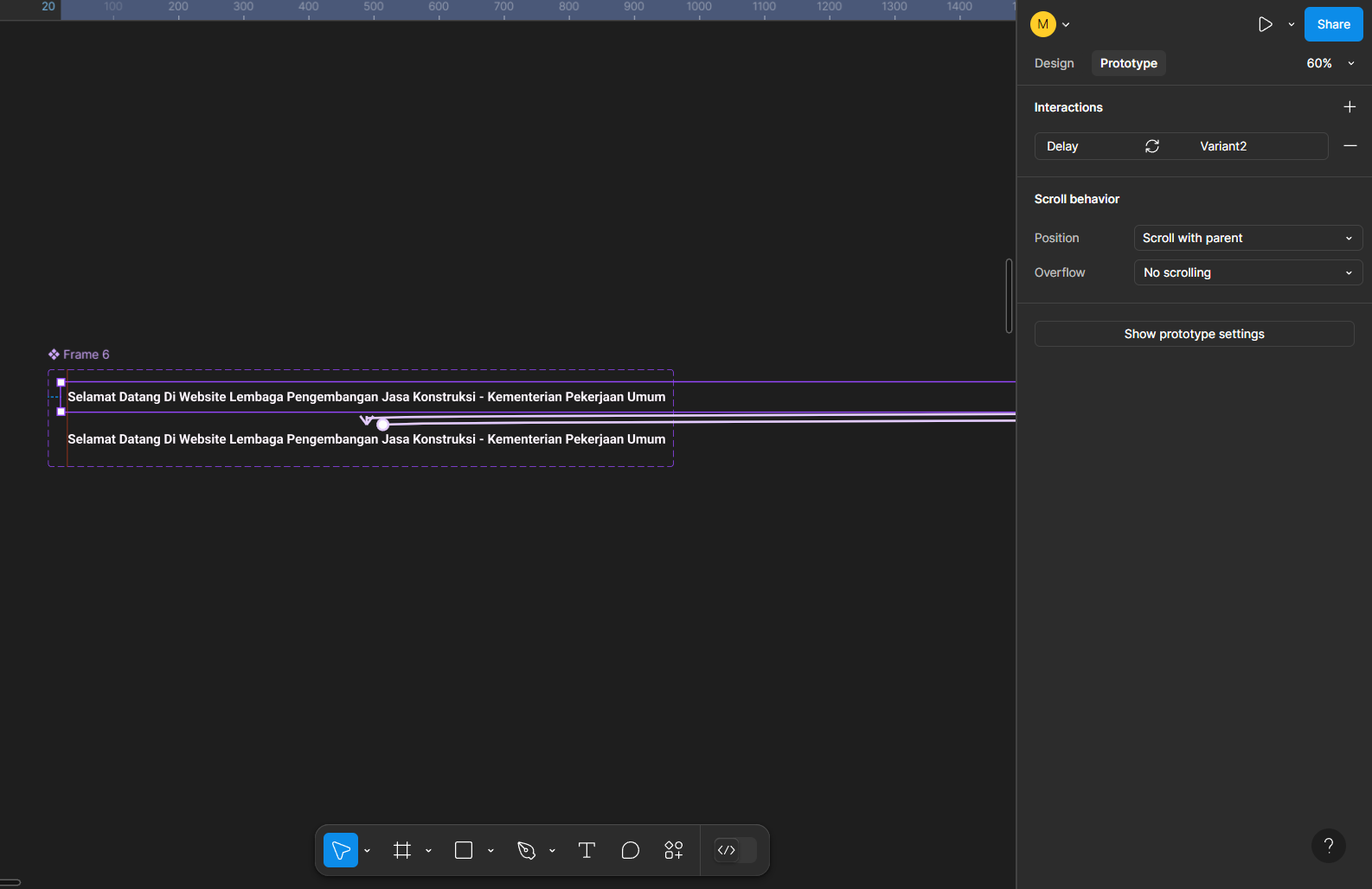Open the Move tool options arrow
The image size is (1372, 889).
[367, 851]
